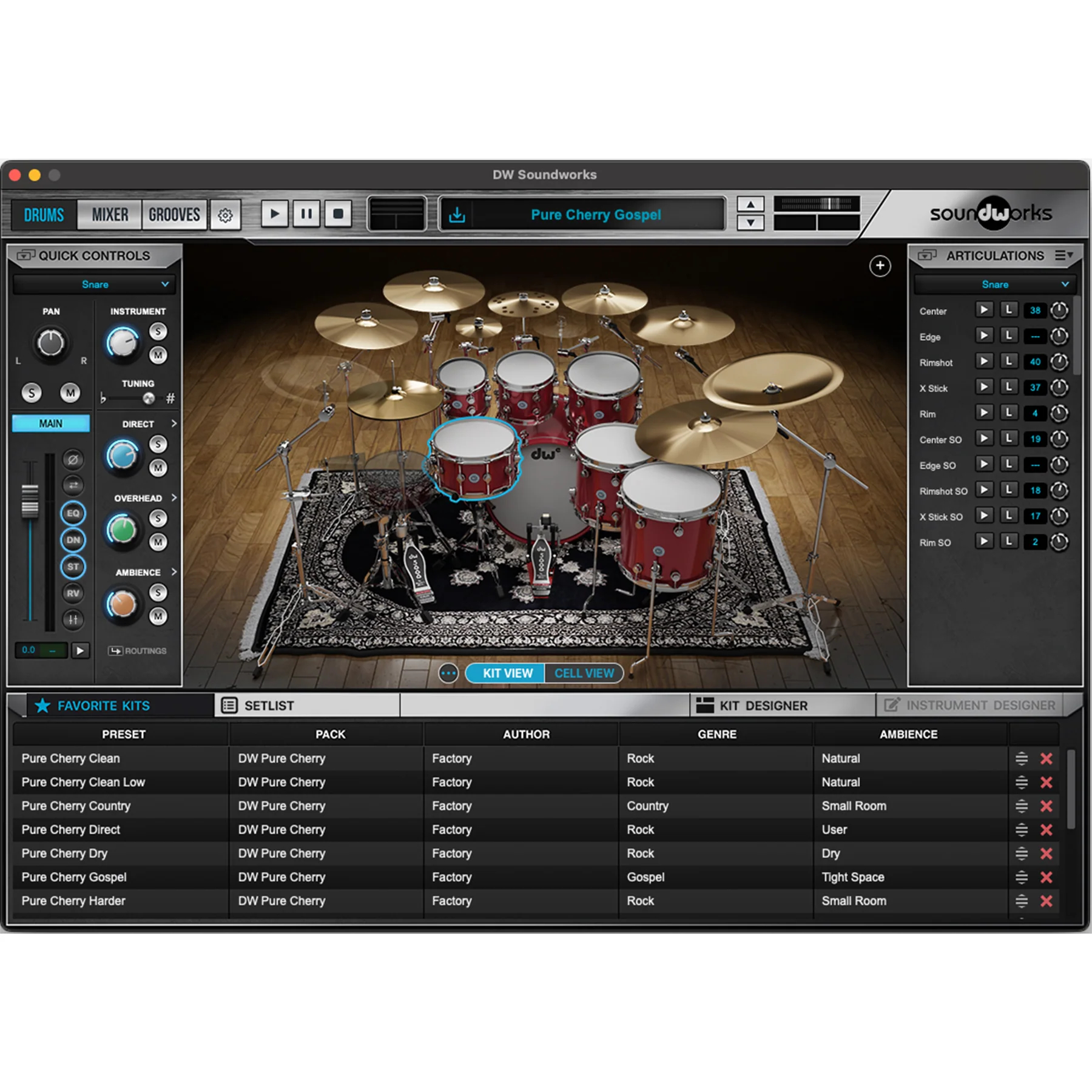1092x1092 pixels.
Task: Open the Snare dropdown in Articulations
Action: 995,285
